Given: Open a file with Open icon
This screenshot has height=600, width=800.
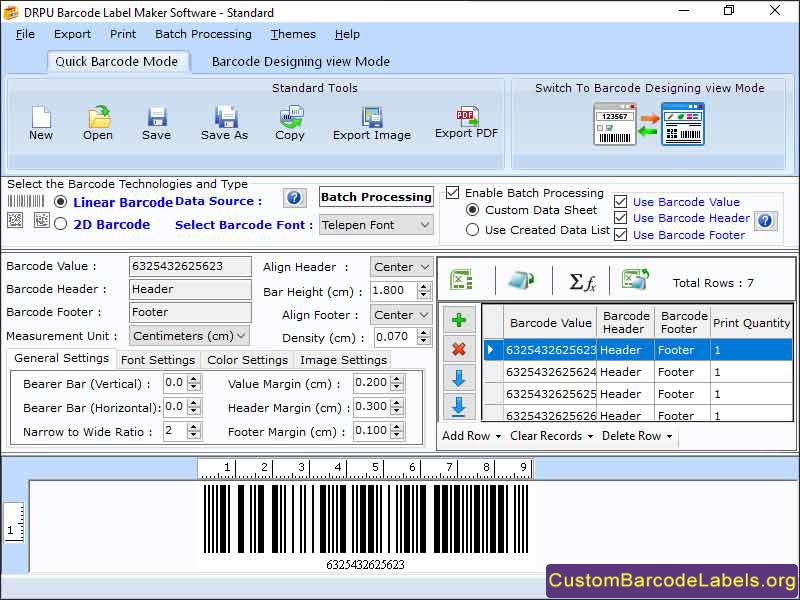Looking at the screenshot, I should 99,117.
